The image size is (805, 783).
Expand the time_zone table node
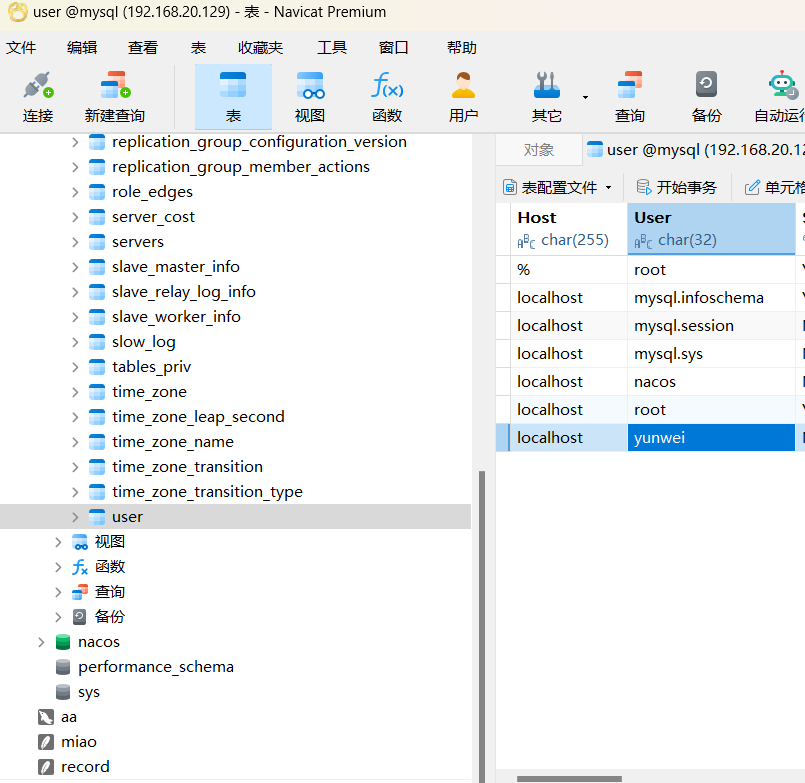click(x=75, y=392)
